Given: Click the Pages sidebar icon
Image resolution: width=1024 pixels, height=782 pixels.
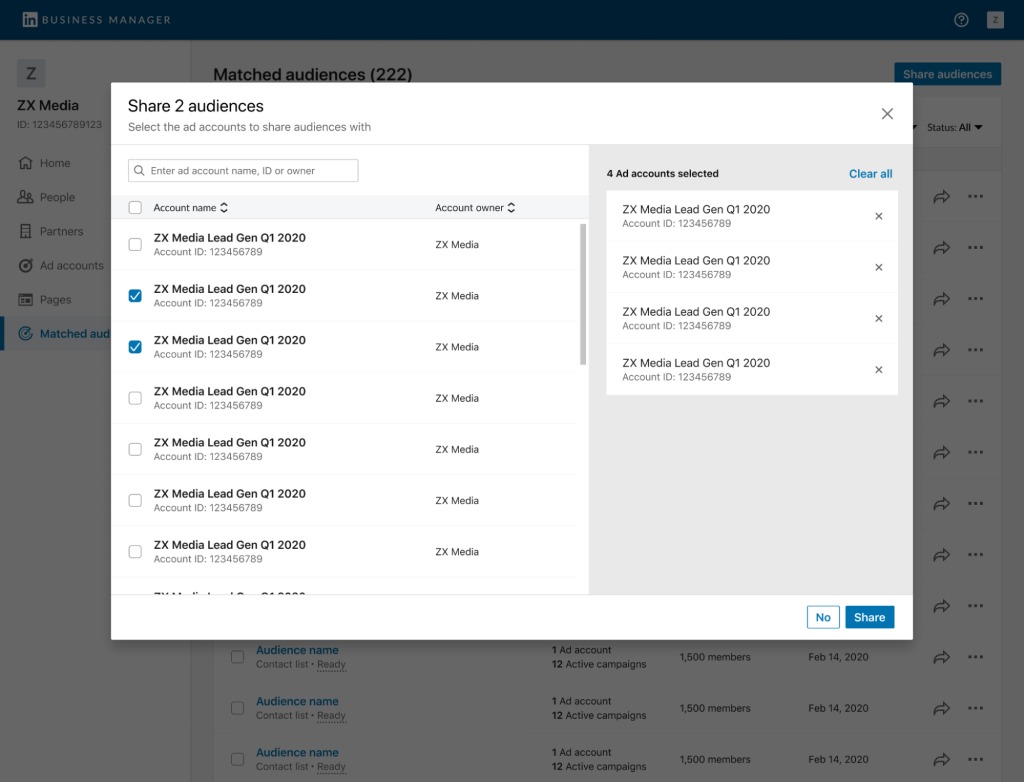Looking at the screenshot, I should coord(26,300).
